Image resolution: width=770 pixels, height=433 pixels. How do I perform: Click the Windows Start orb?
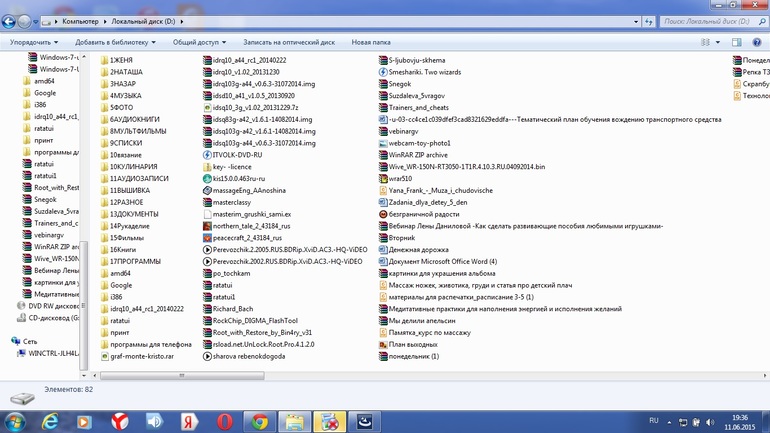coord(14,421)
